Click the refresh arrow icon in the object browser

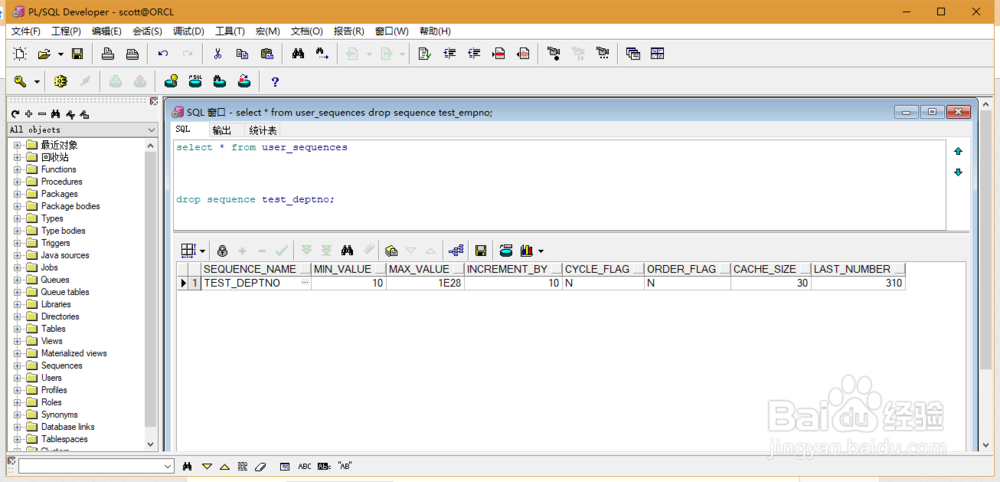click(x=15, y=114)
